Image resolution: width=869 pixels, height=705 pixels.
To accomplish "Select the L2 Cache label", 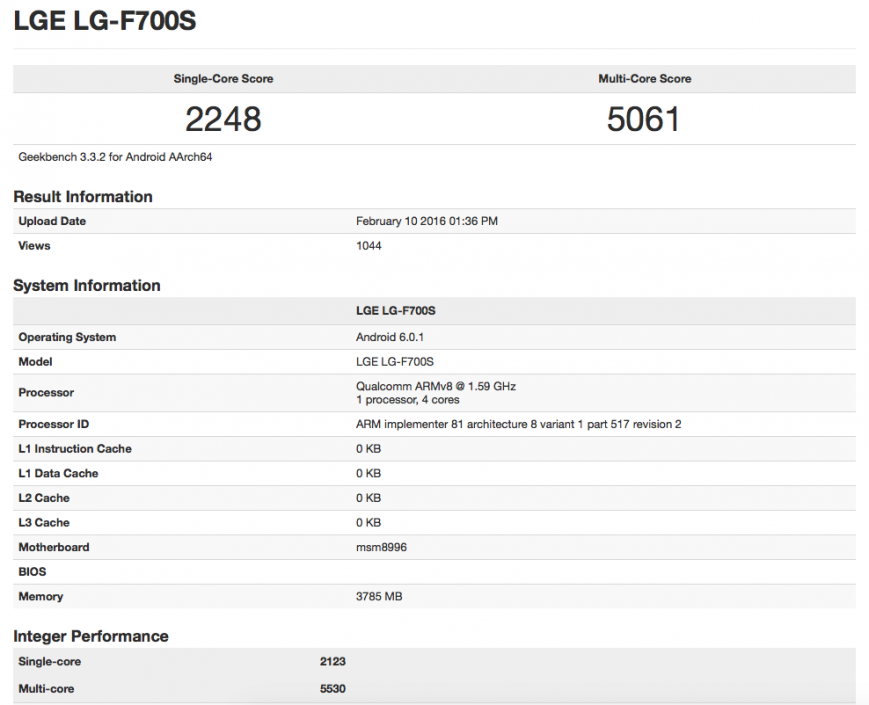I will [x=44, y=498].
